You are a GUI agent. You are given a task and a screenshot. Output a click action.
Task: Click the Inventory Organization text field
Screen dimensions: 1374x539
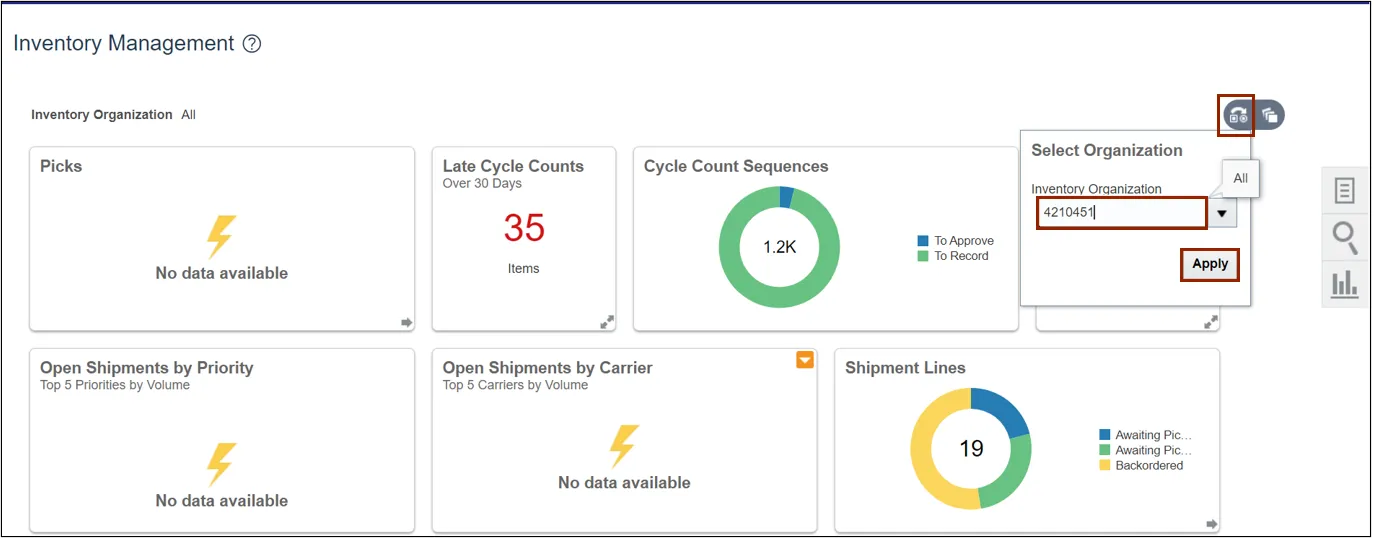point(1121,212)
